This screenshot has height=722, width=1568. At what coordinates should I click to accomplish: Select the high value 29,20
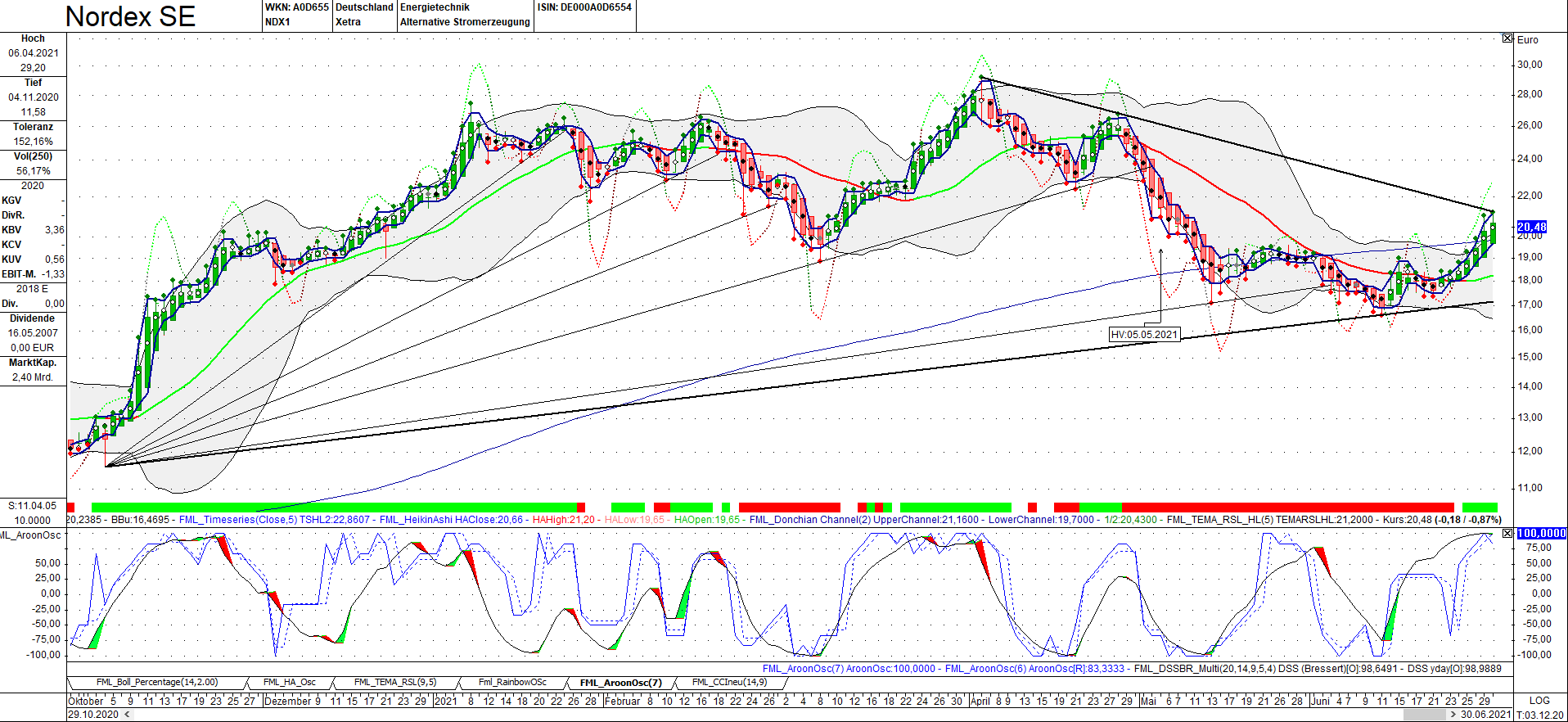[x=34, y=68]
